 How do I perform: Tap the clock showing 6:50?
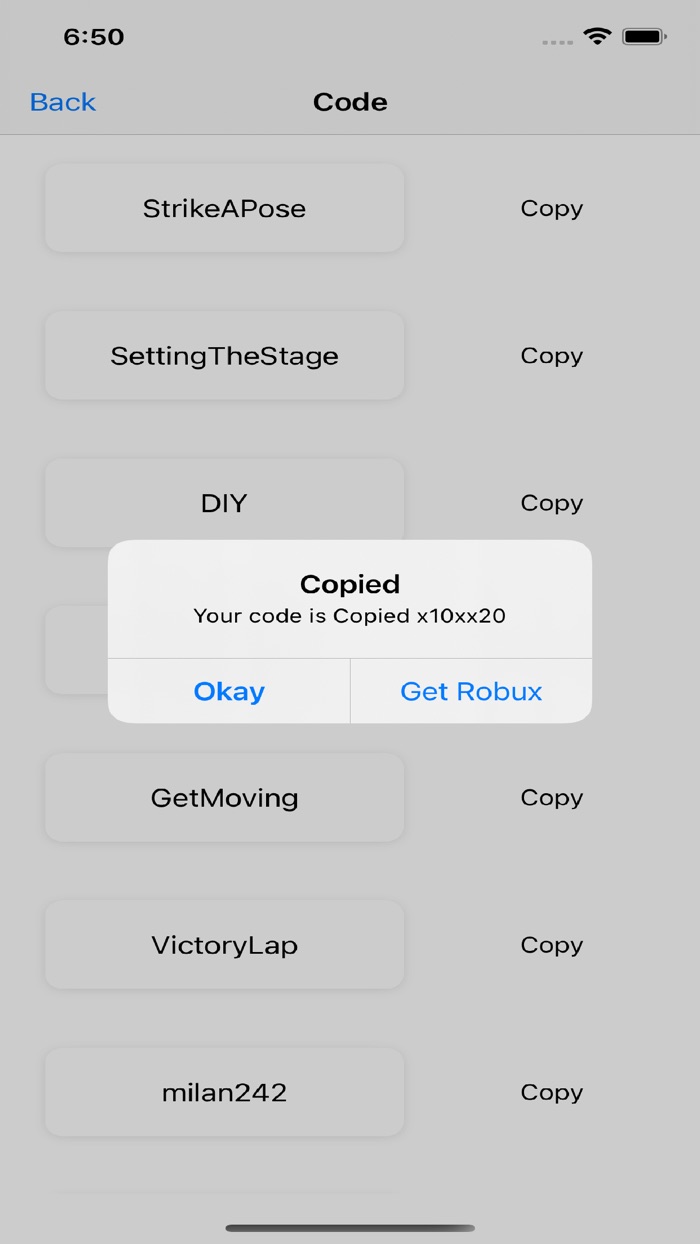(94, 36)
